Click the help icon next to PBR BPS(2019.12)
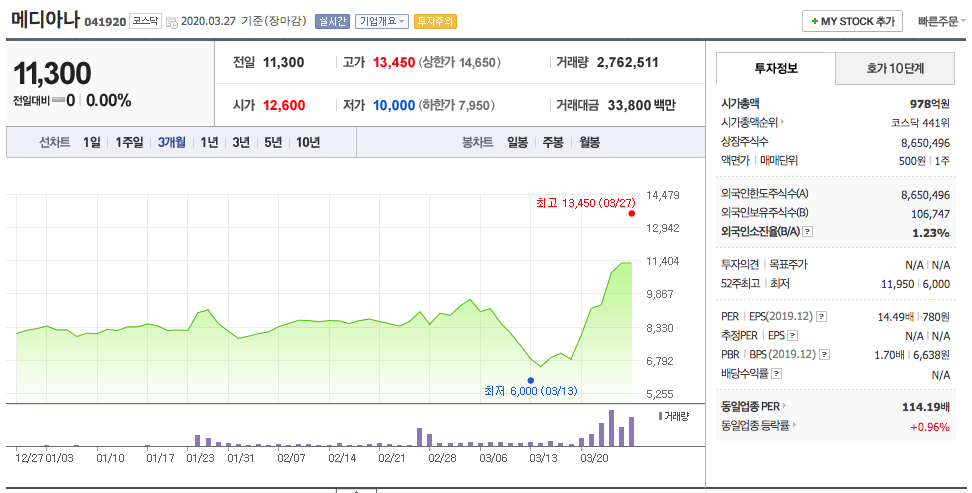The height and width of the screenshot is (493, 972). 824,355
